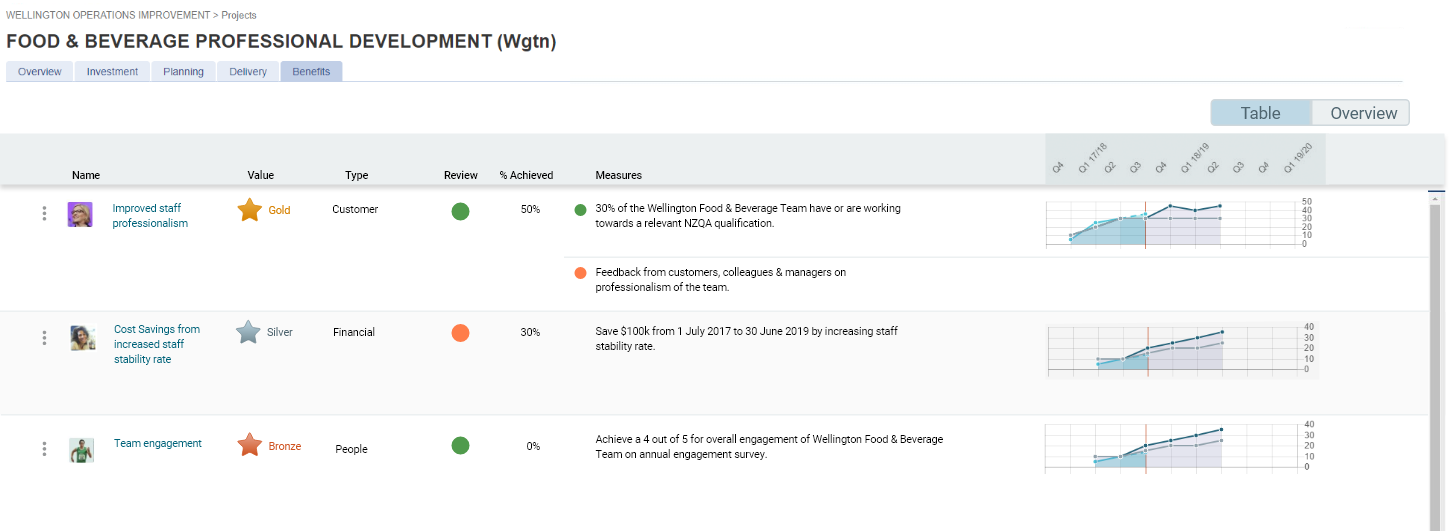1451x531 pixels.
Task: Open the kebab menu for Cost Savings row
Action: click(x=44, y=338)
